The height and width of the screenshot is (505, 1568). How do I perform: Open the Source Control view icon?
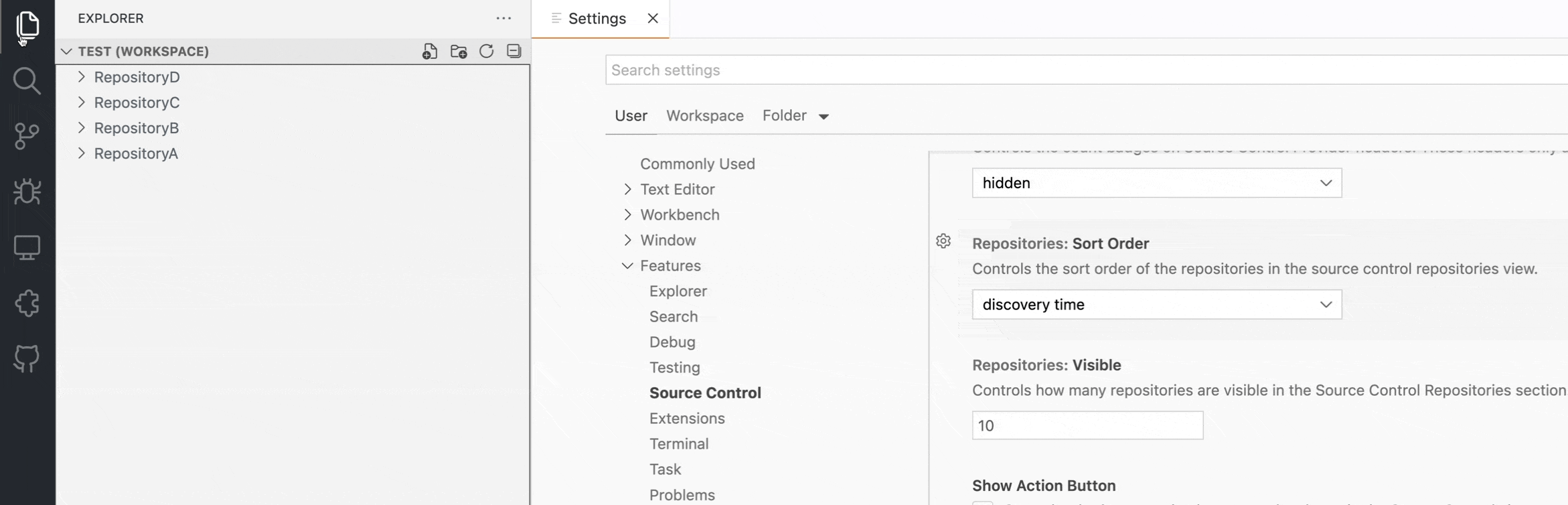pos(27,137)
